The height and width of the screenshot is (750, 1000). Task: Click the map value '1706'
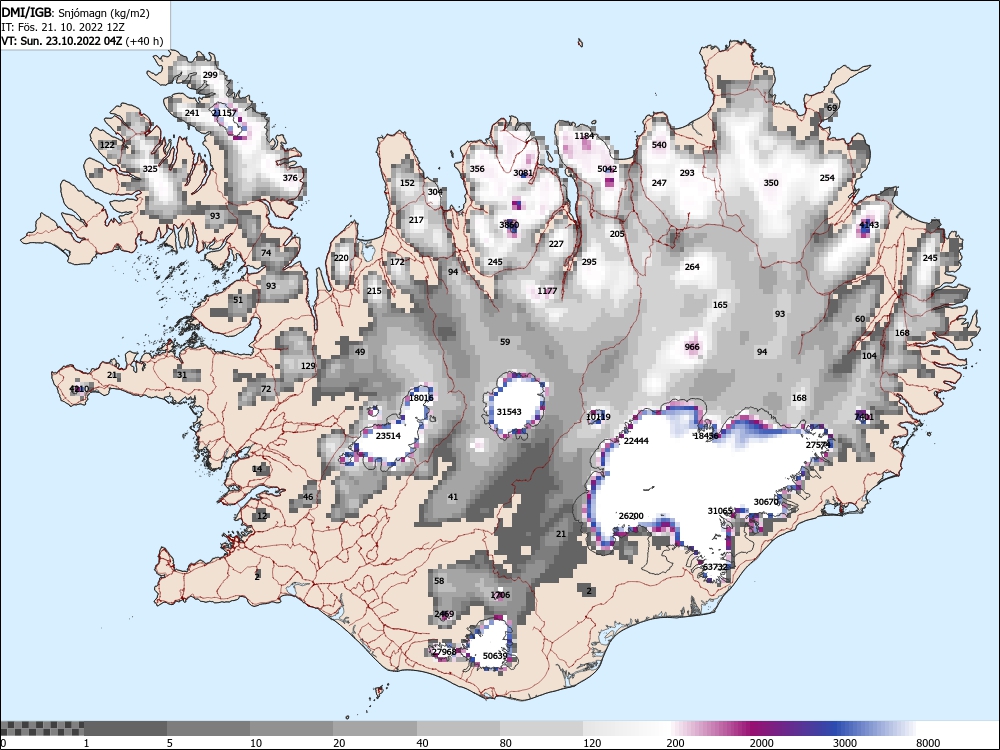500,595
